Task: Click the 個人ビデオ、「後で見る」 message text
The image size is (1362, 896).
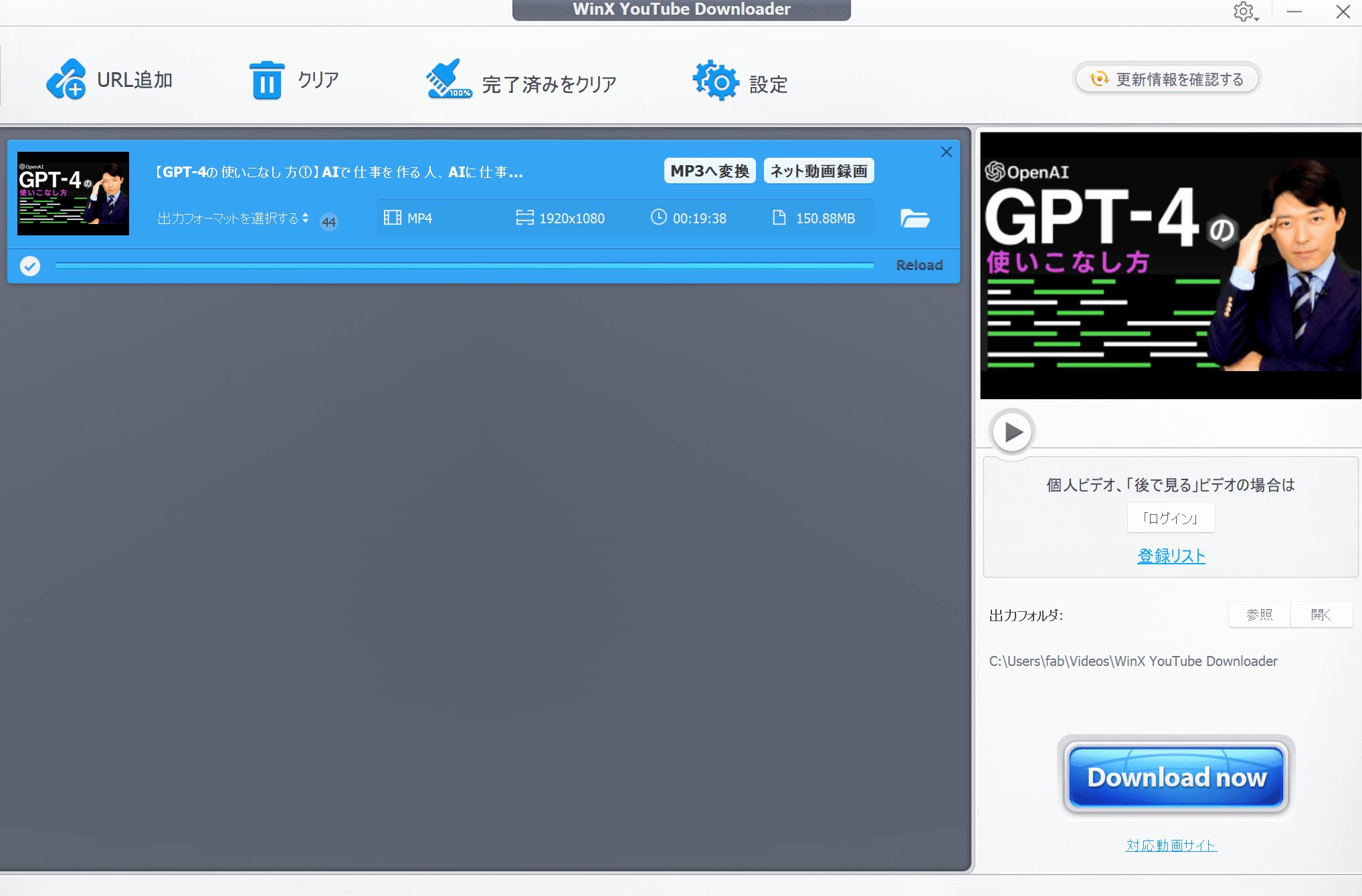Action: click(1171, 485)
